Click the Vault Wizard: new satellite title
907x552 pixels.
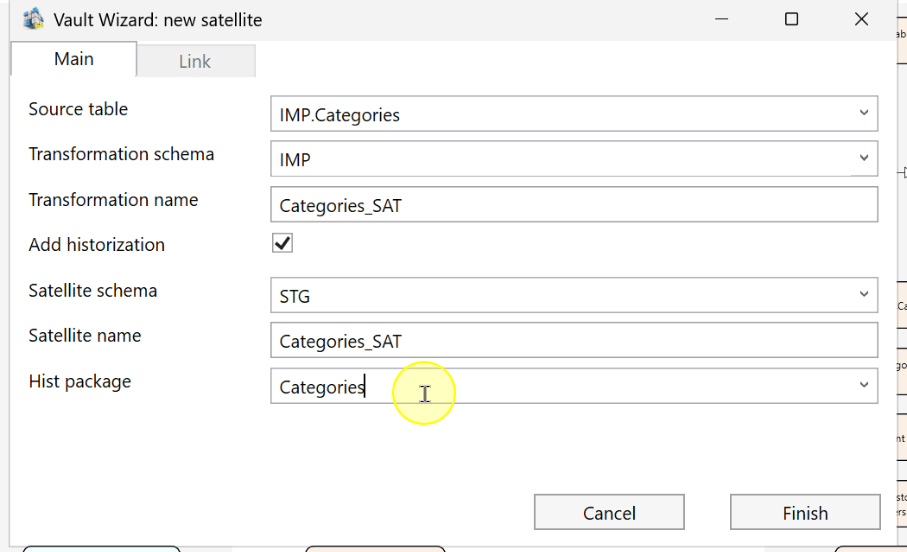[x=157, y=20]
